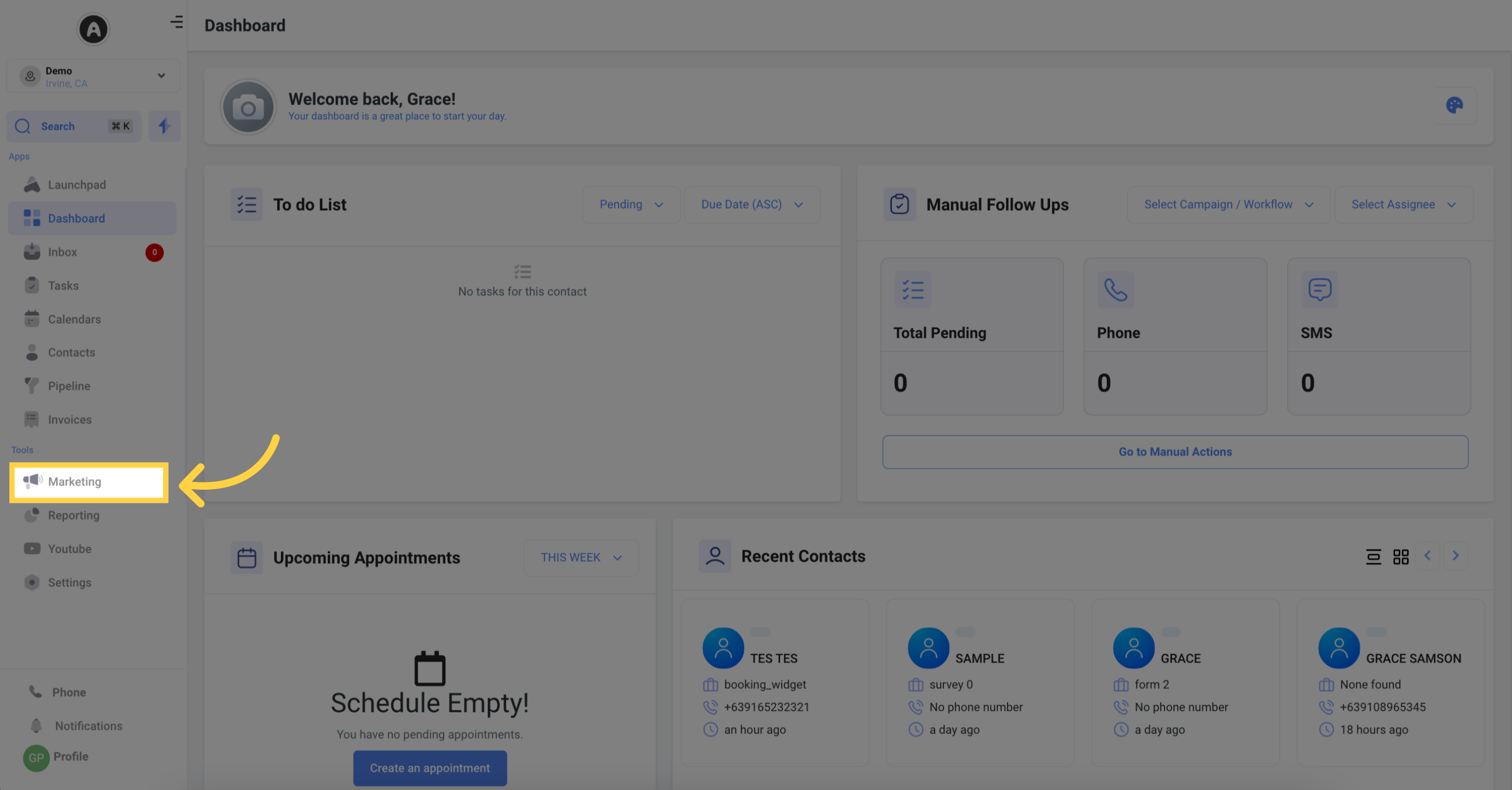
Task: Navigate to Contacts section
Action: pyautogui.click(x=71, y=352)
